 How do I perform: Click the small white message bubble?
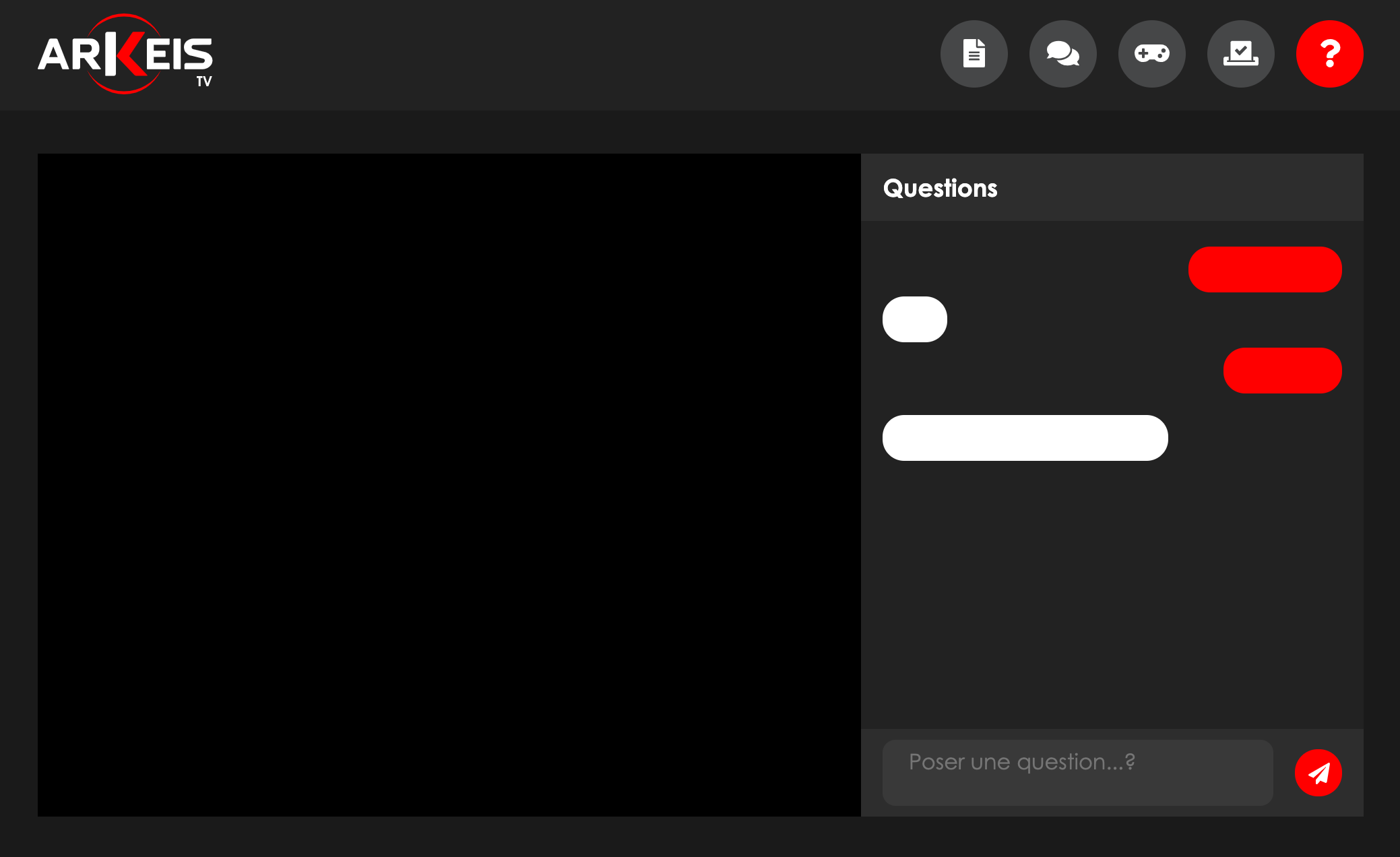coord(914,319)
